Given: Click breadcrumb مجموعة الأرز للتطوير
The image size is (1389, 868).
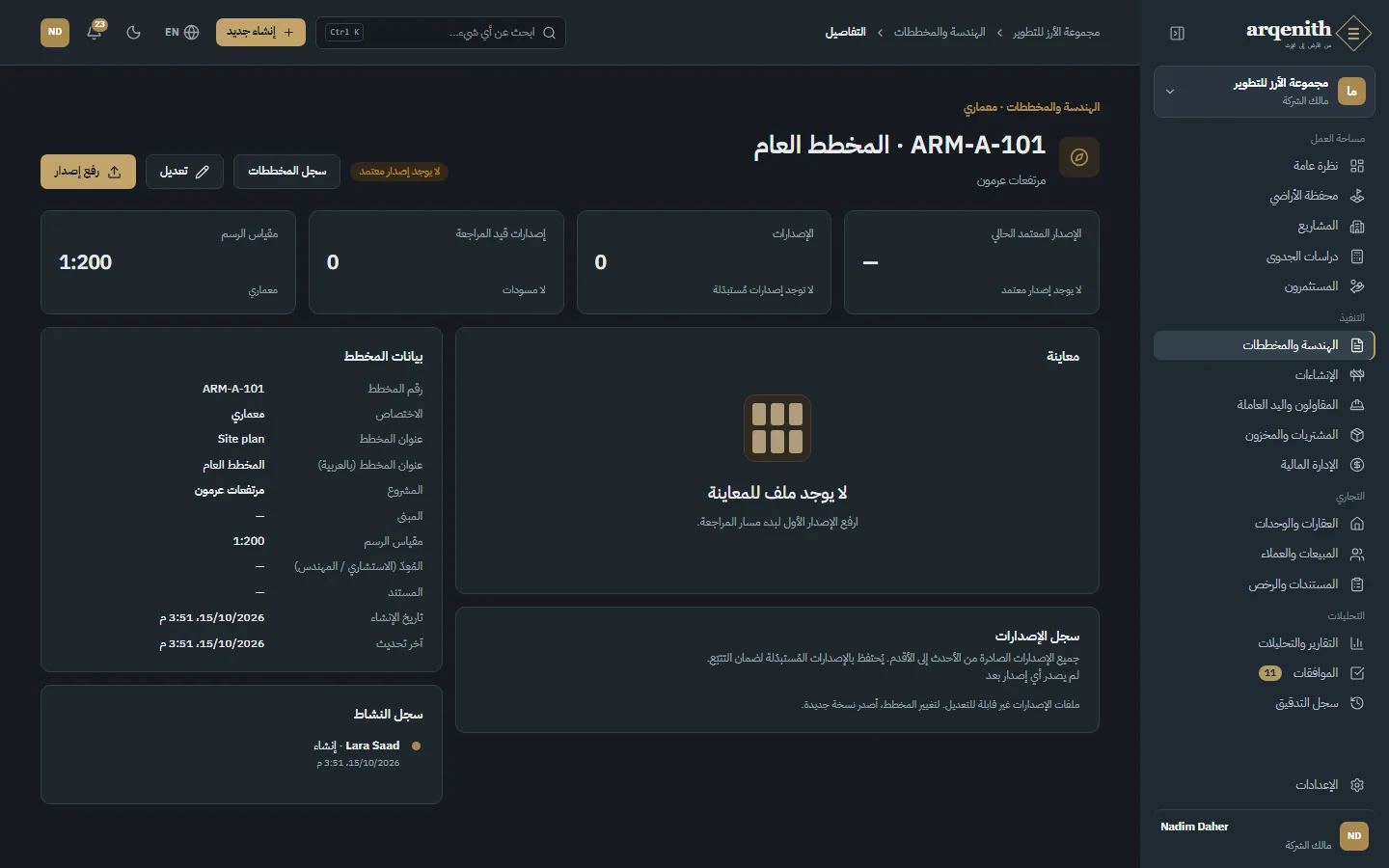Looking at the screenshot, I should tap(1056, 33).
